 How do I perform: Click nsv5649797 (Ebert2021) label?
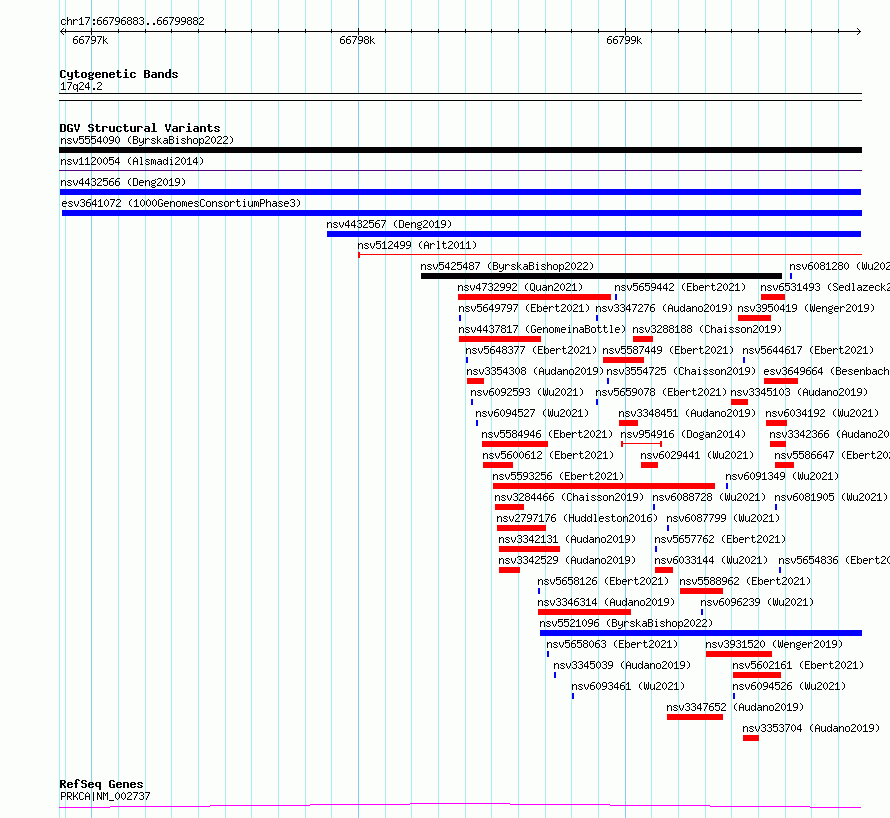pyautogui.click(x=524, y=308)
